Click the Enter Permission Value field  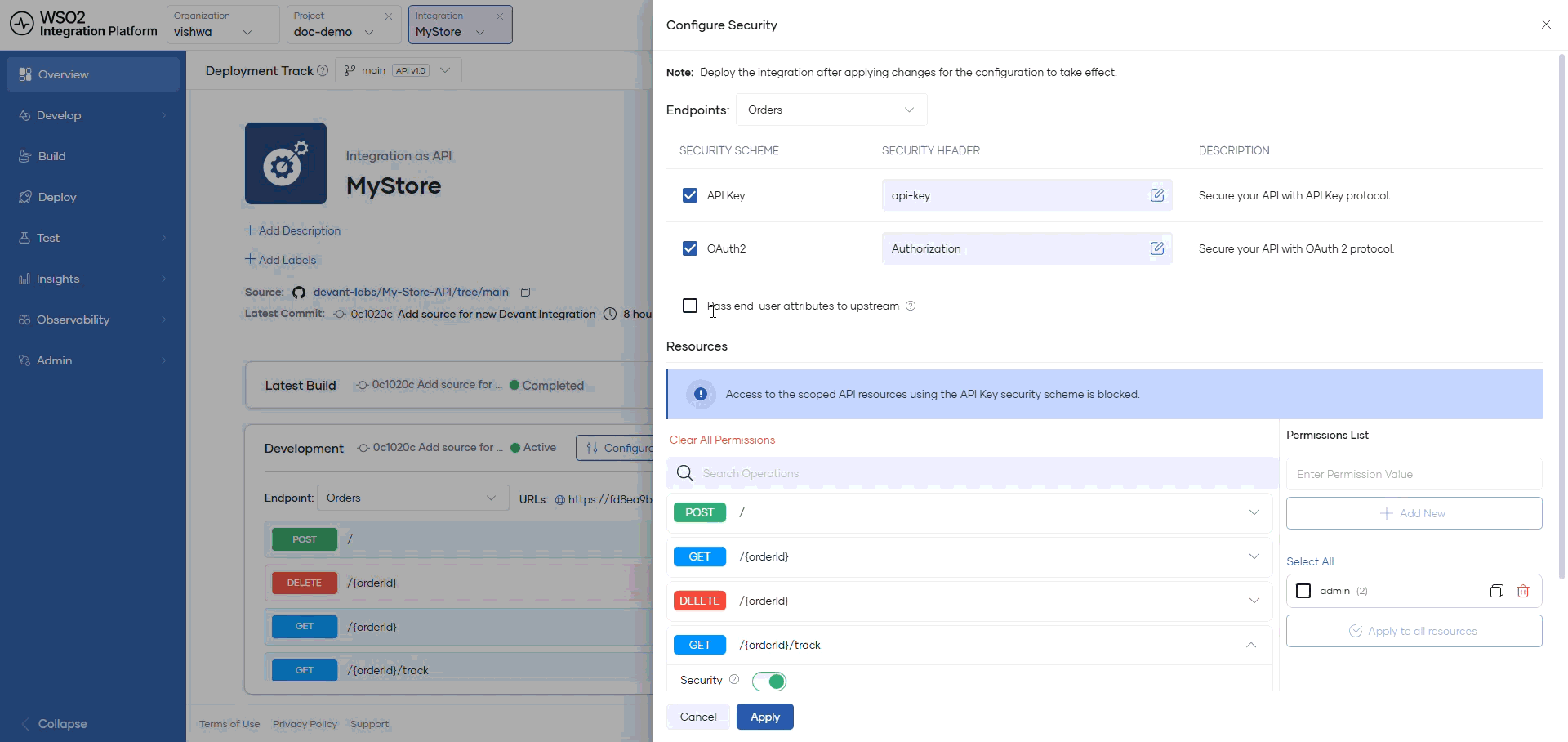pos(1414,474)
